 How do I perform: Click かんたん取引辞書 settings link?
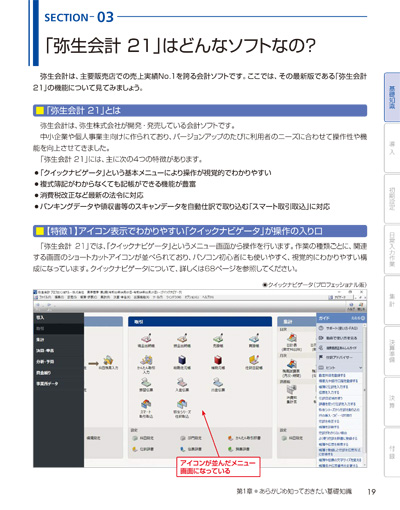[244, 438]
